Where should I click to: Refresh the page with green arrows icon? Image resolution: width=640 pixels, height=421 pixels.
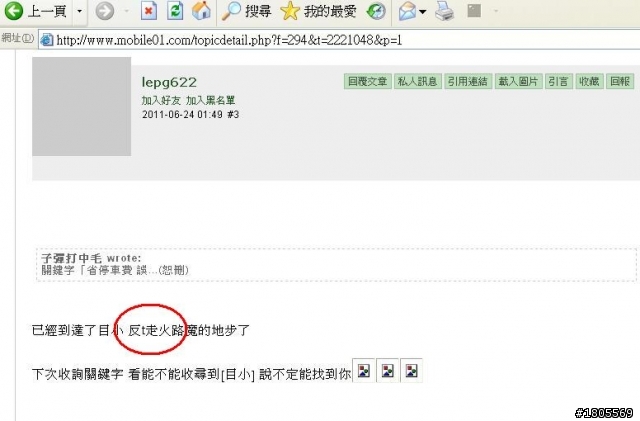[175, 11]
